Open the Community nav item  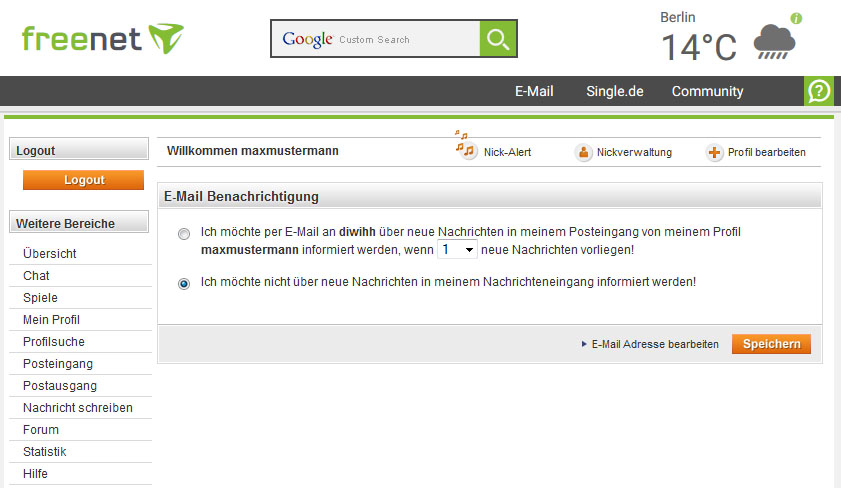tap(707, 91)
